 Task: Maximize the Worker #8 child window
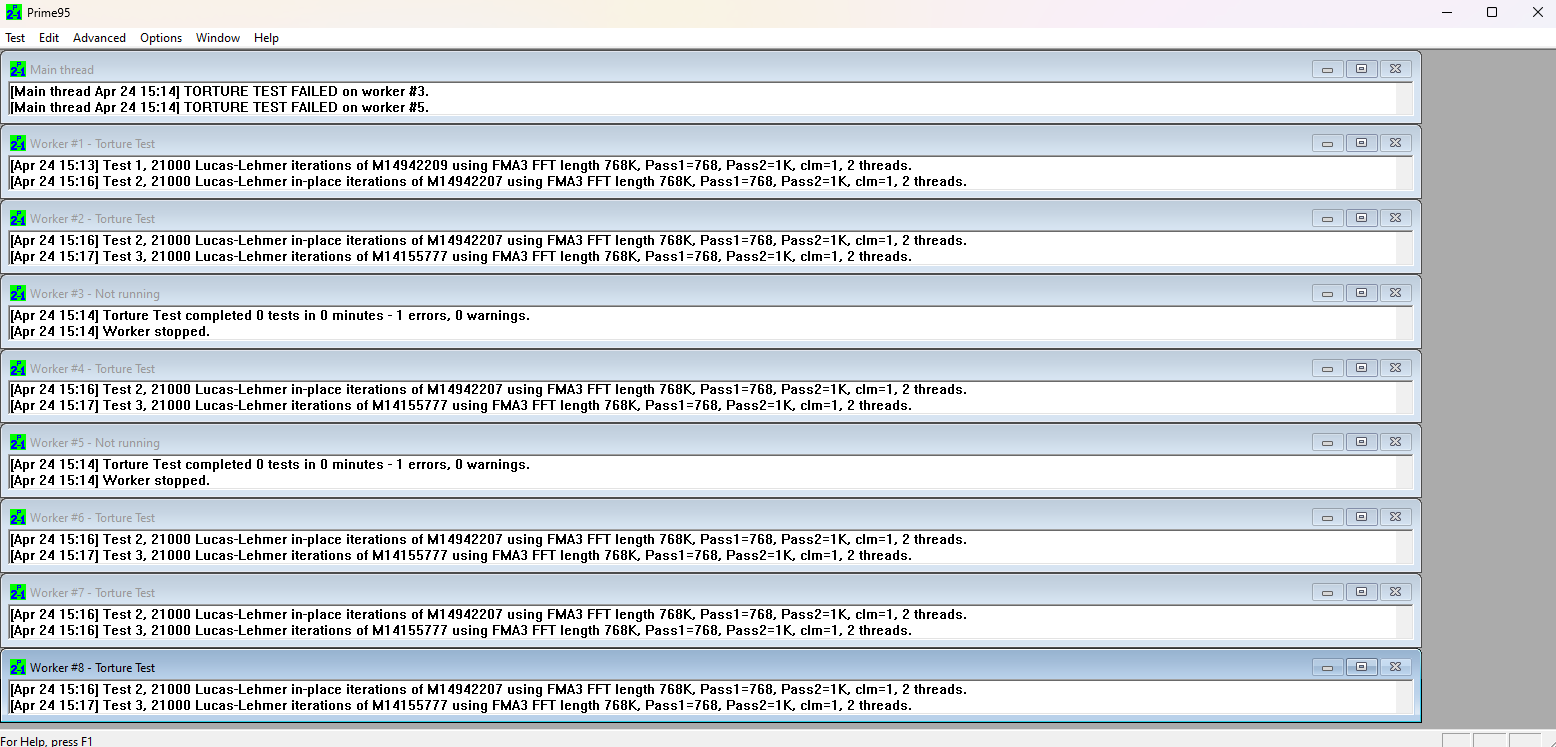[x=1361, y=667]
